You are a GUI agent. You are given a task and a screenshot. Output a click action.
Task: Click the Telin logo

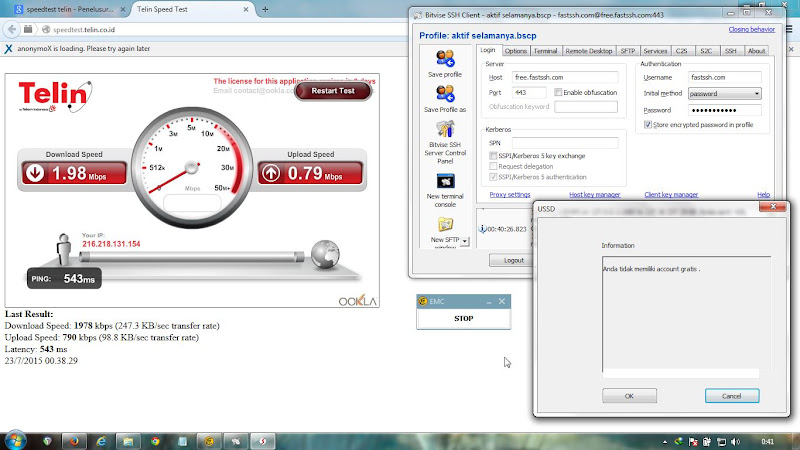[x=54, y=96]
